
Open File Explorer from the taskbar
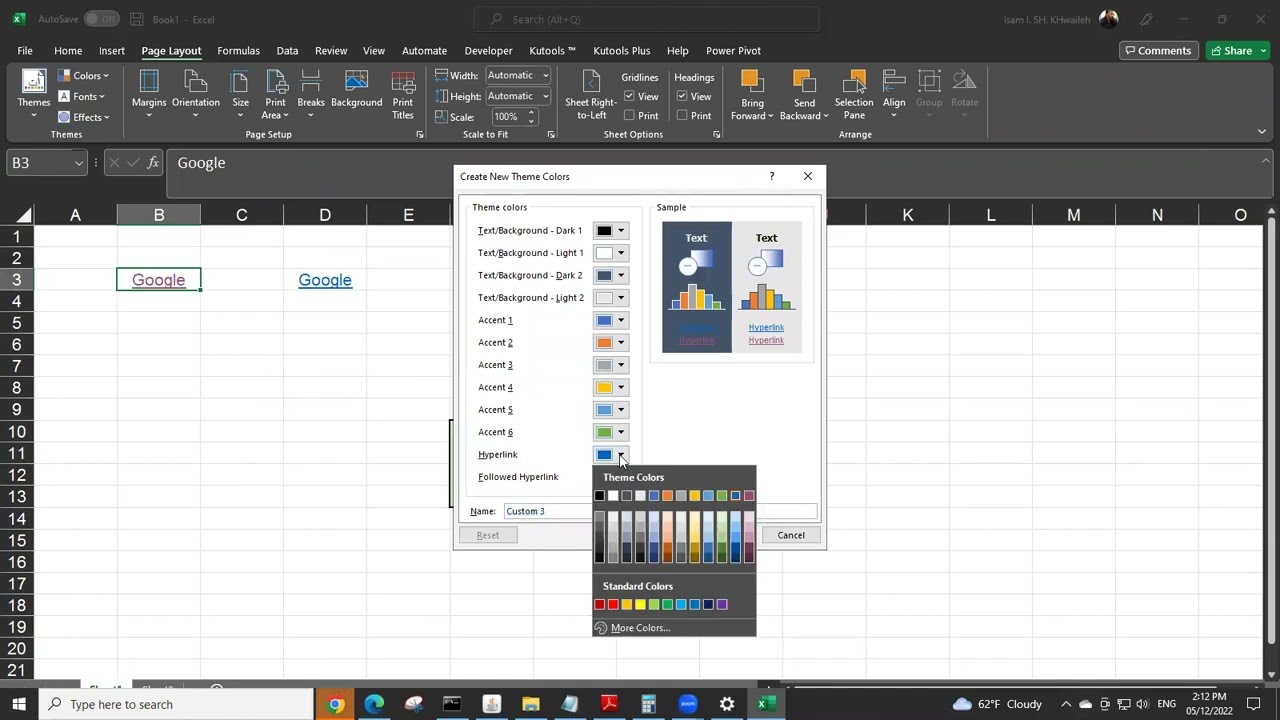tap(530, 704)
